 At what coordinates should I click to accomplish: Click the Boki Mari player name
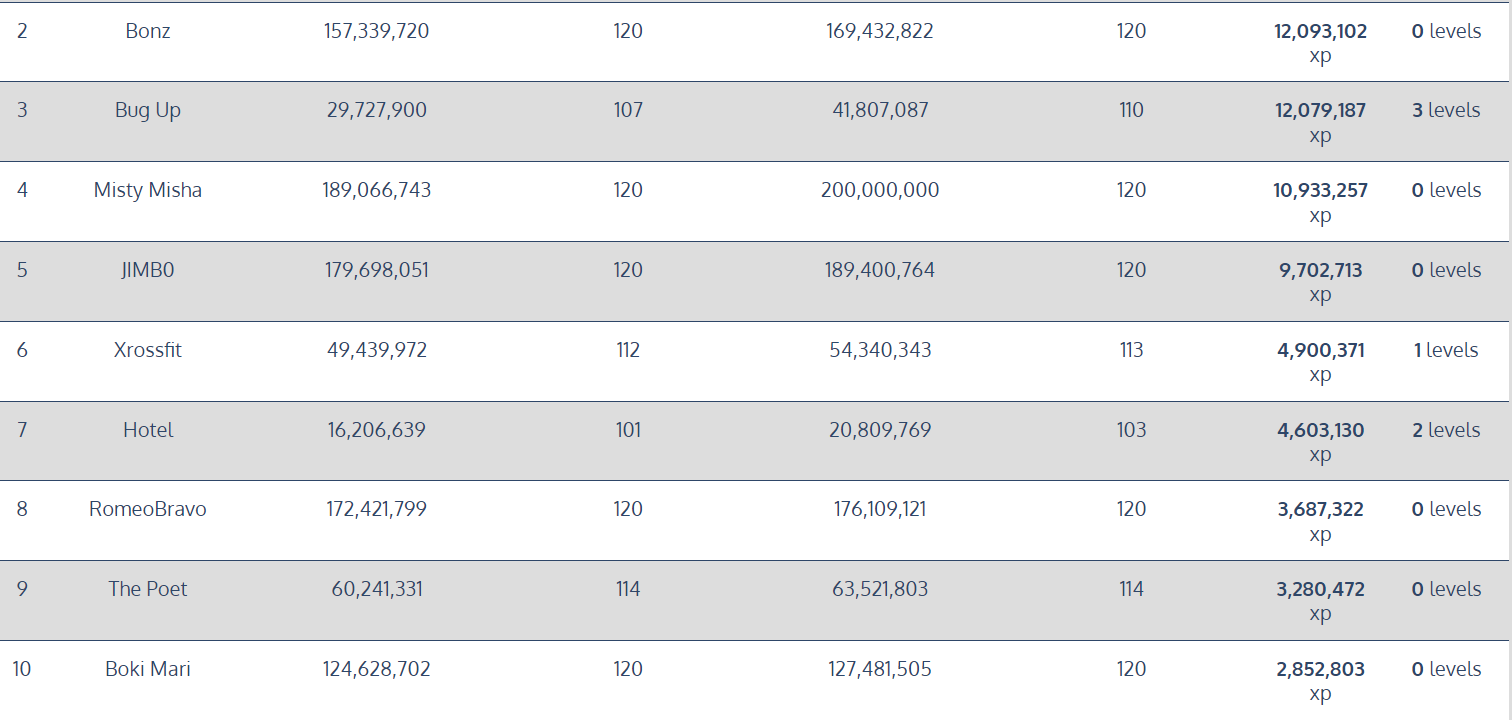[x=148, y=669]
